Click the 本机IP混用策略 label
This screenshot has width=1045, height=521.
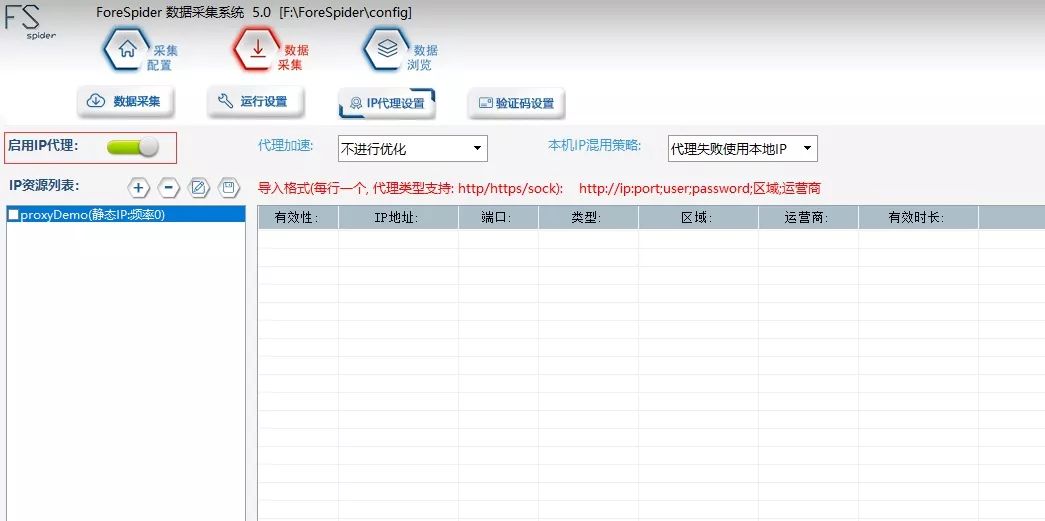tap(594, 145)
